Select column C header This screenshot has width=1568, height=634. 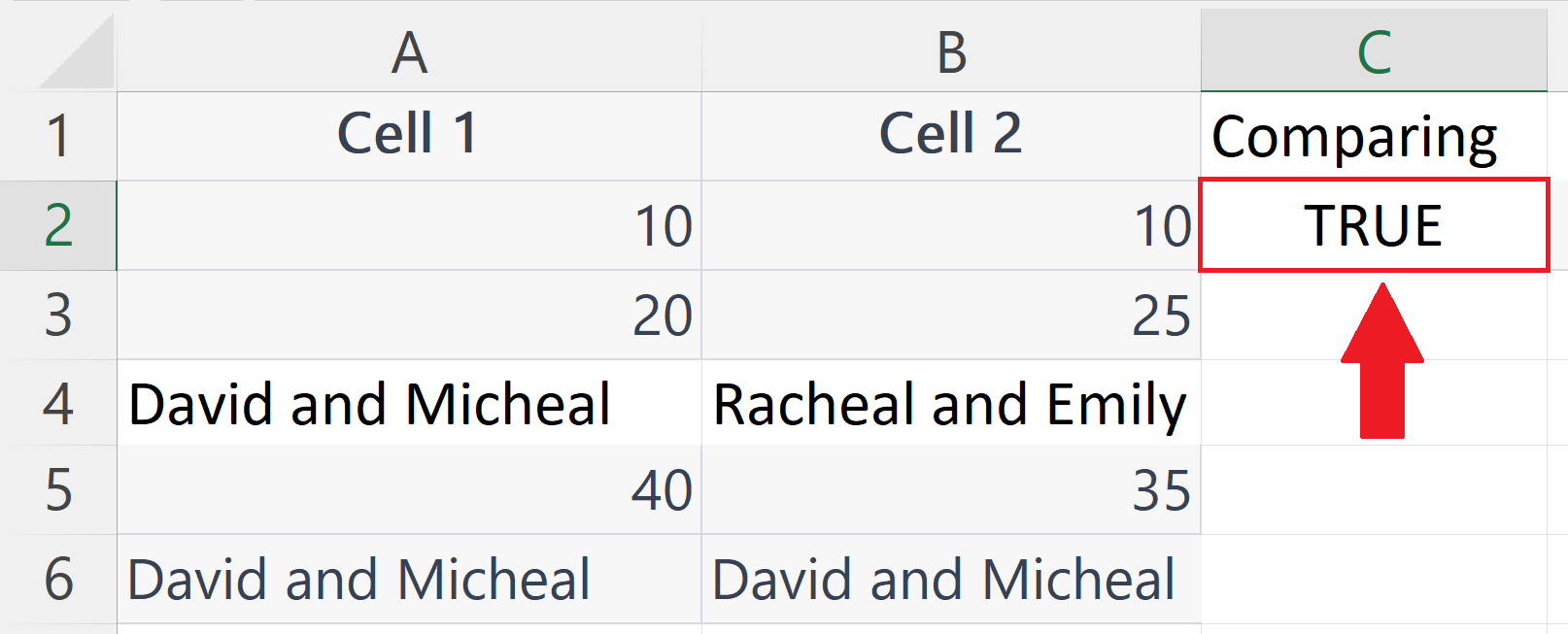coord(1374,52)
